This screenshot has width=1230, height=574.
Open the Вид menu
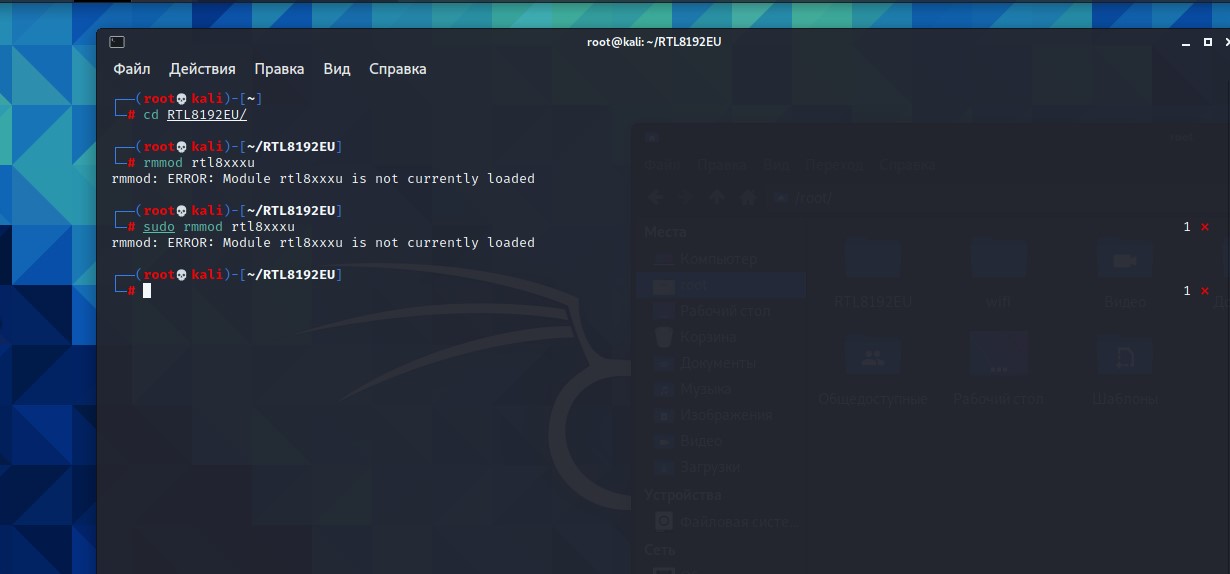[x=337, y=69]
